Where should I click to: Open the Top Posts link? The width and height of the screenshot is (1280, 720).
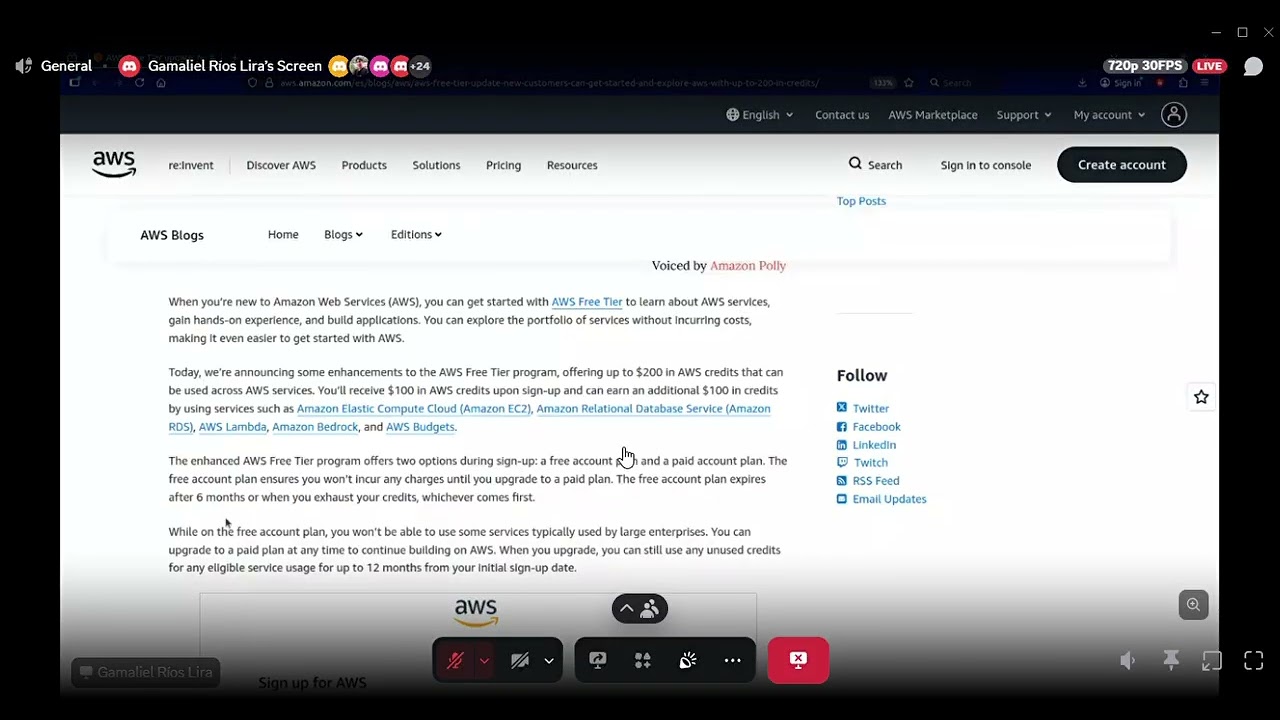pyautogui.click(x=861, y=201)
